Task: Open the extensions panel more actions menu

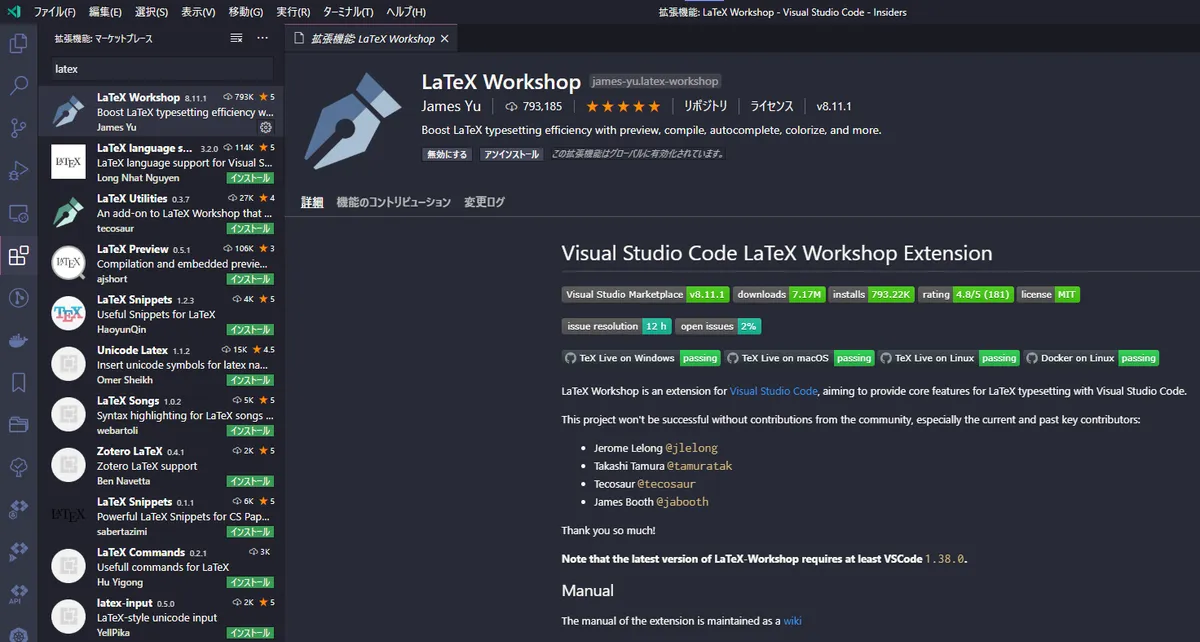Action: 262,37
